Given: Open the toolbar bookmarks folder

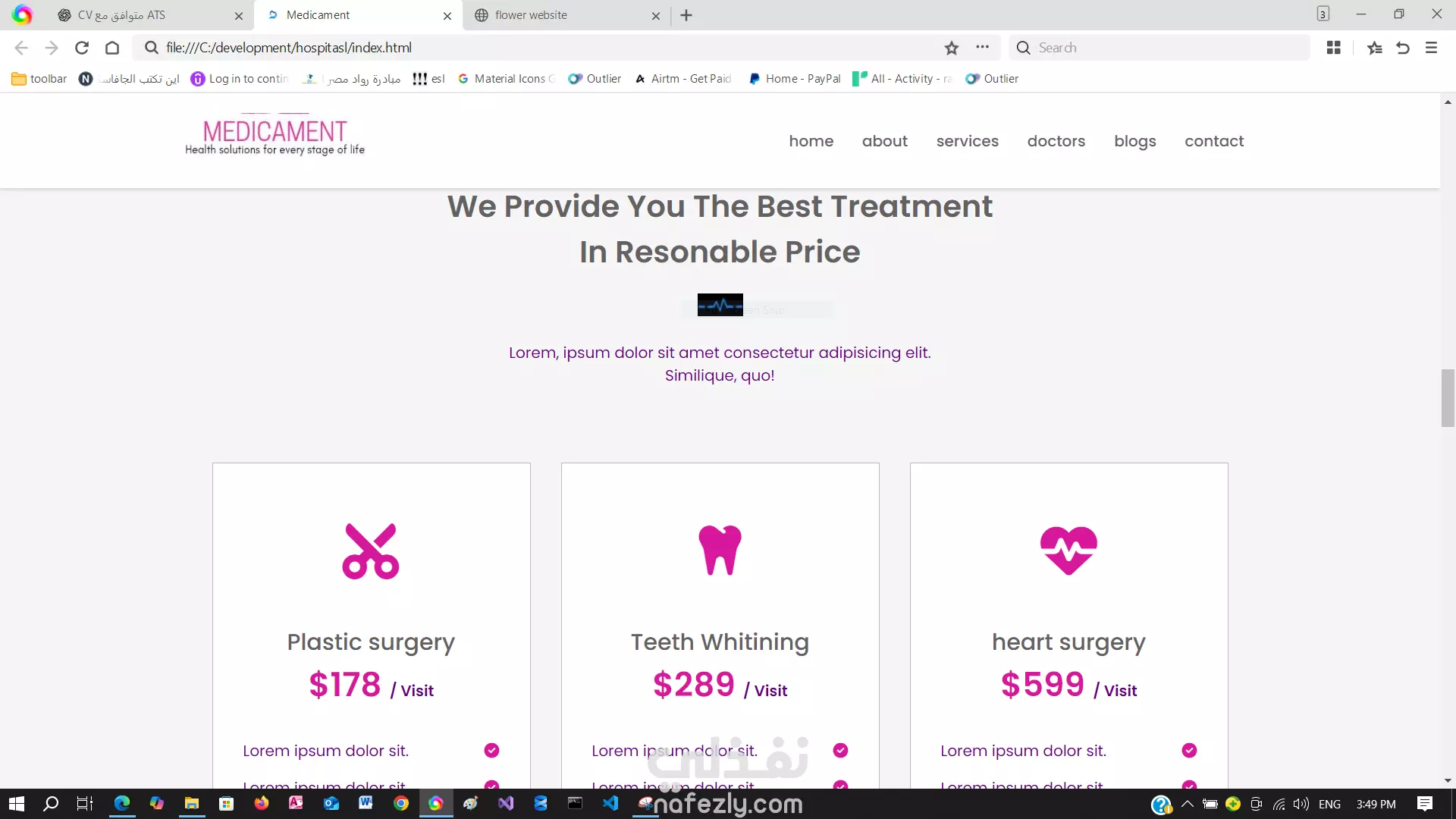Looking at the screenshot, I should click(x=39, y=79).
